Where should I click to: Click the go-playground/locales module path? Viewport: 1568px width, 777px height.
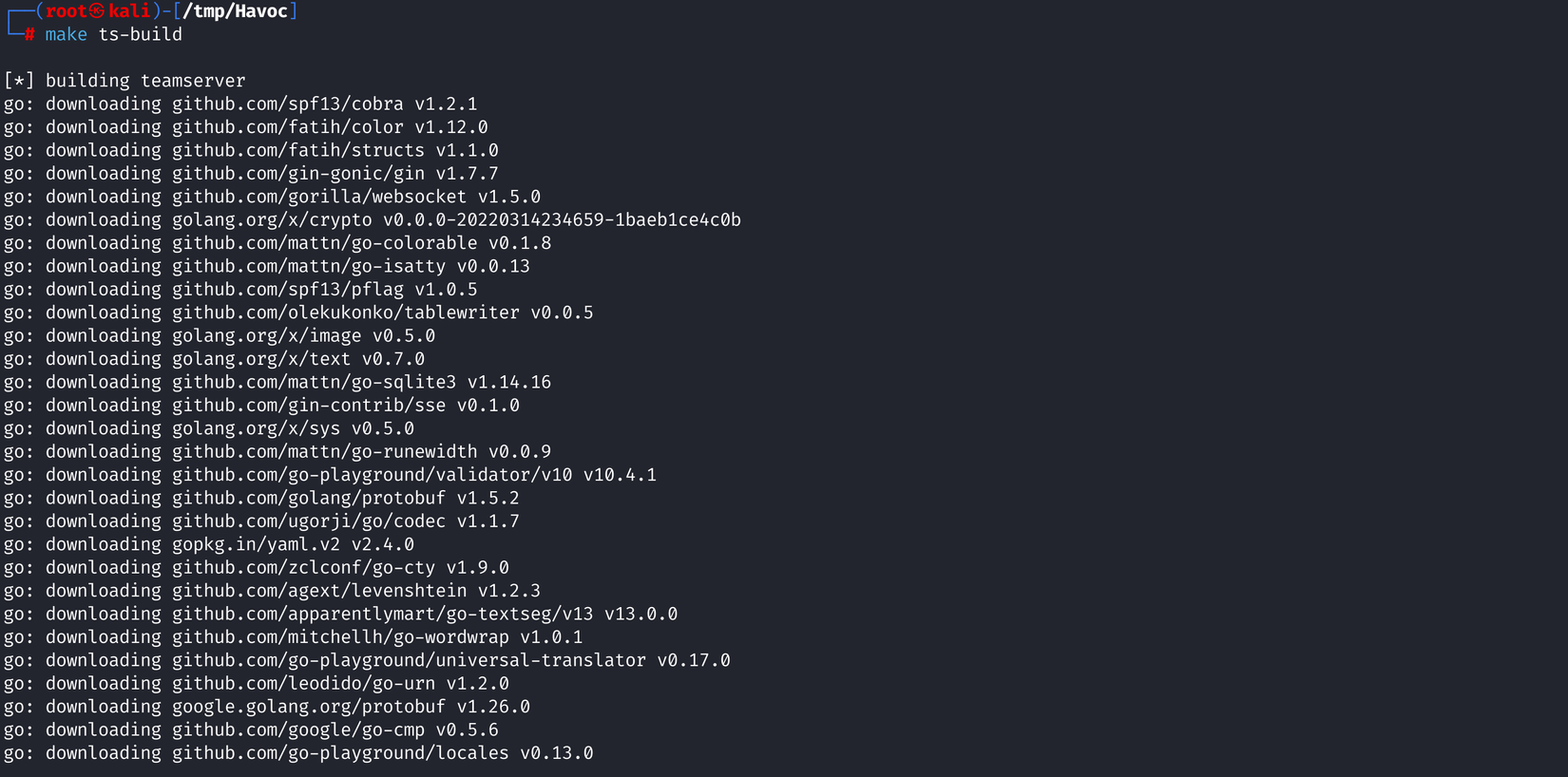(340, 753)
